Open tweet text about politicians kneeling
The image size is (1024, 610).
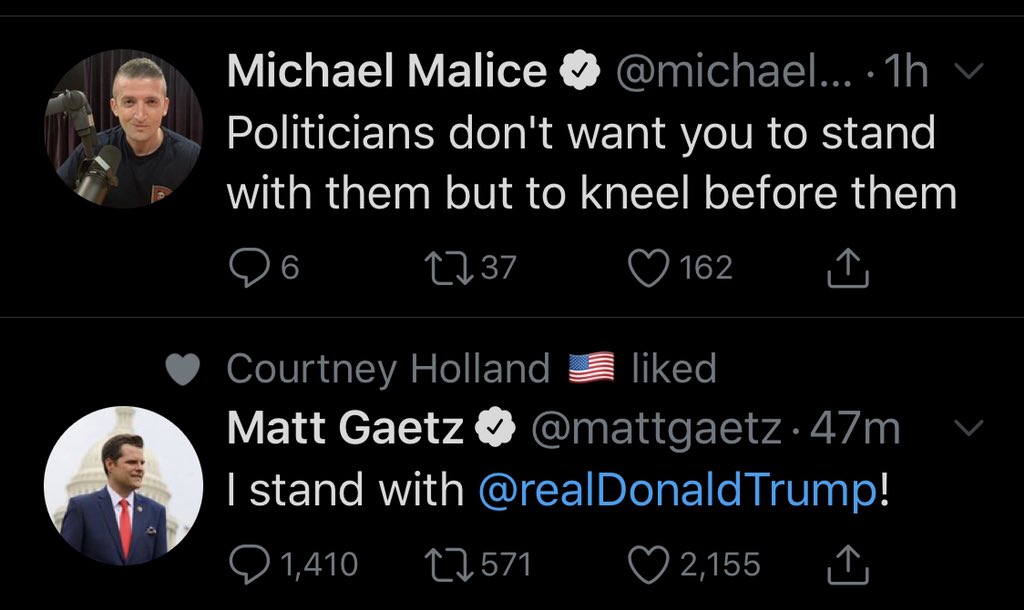coord(590,163)
